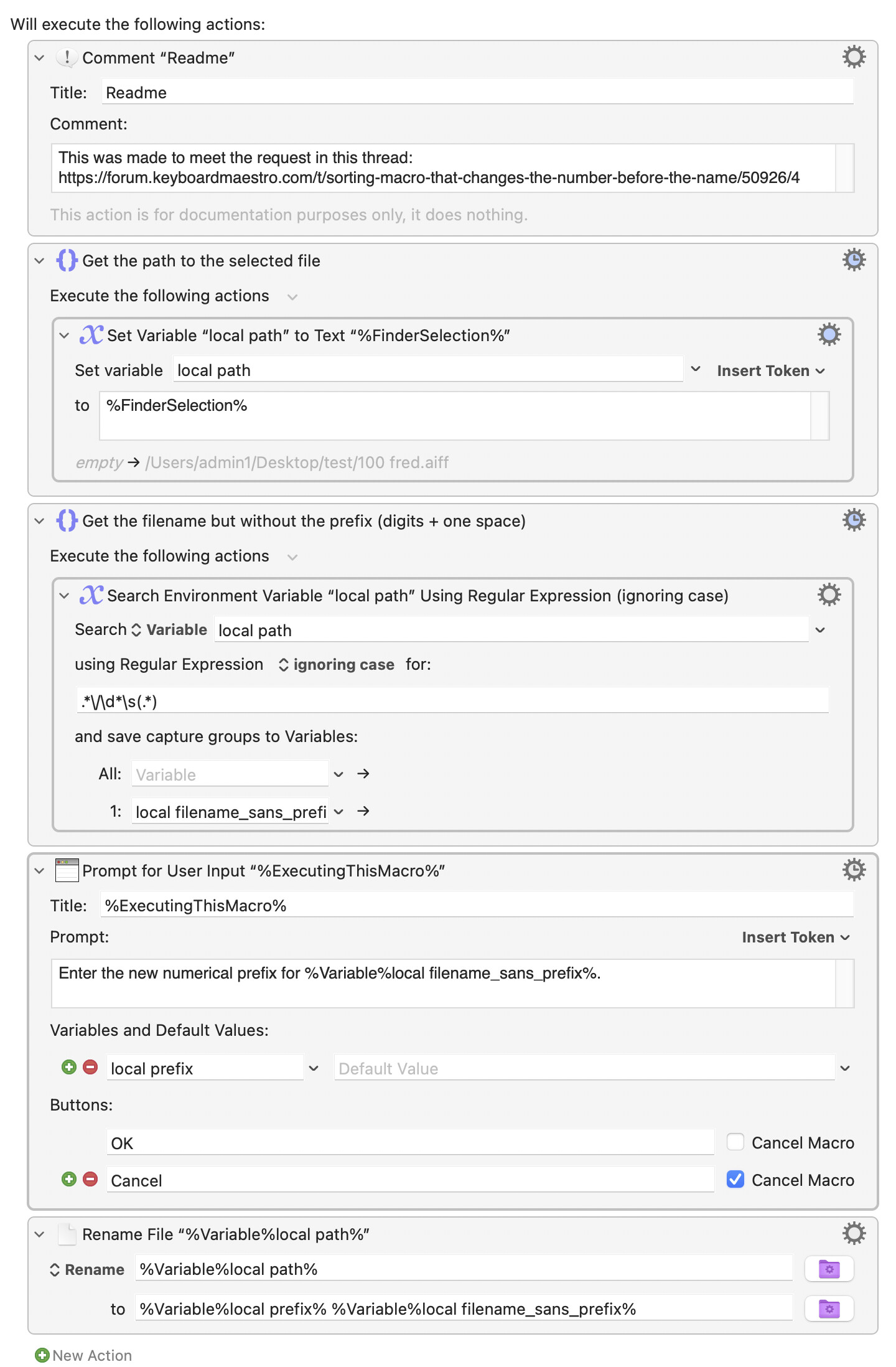Uncheck Cancel Macro for Cancel button

735,1180
